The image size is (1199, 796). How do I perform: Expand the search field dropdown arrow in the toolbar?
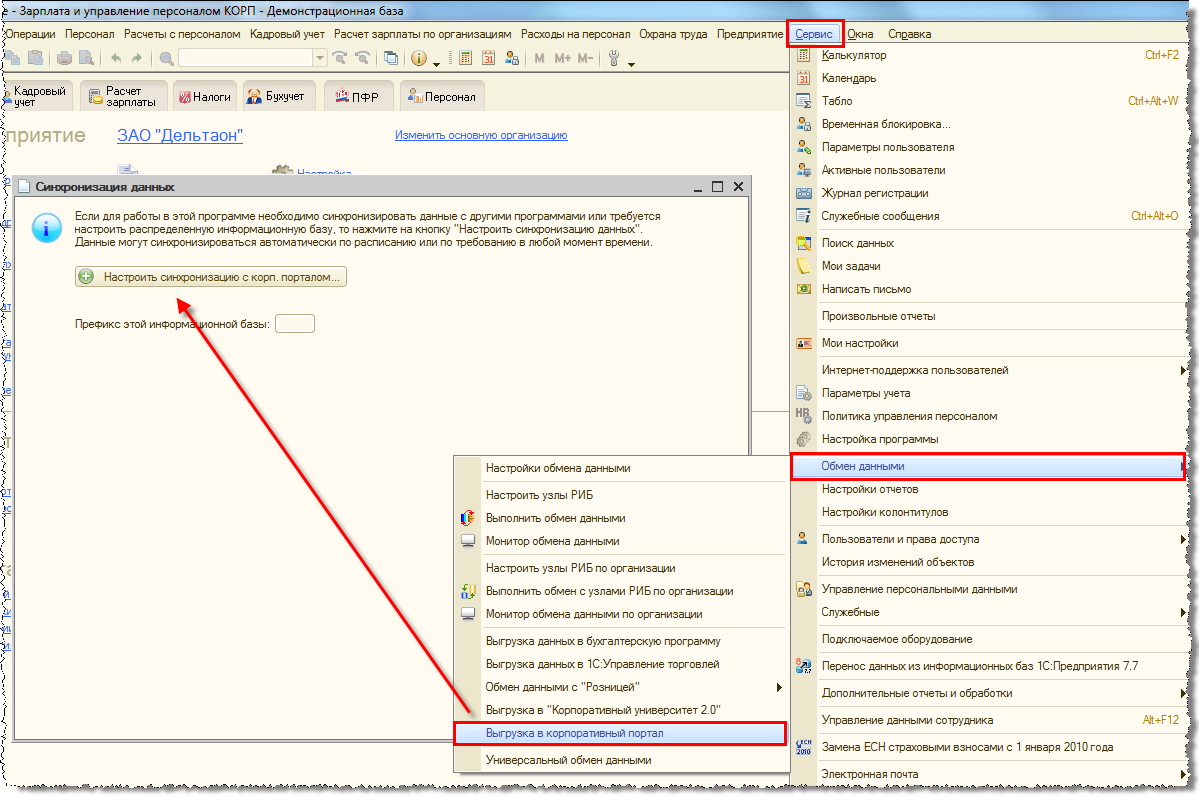pyautogui.click(x=320, y=58)
